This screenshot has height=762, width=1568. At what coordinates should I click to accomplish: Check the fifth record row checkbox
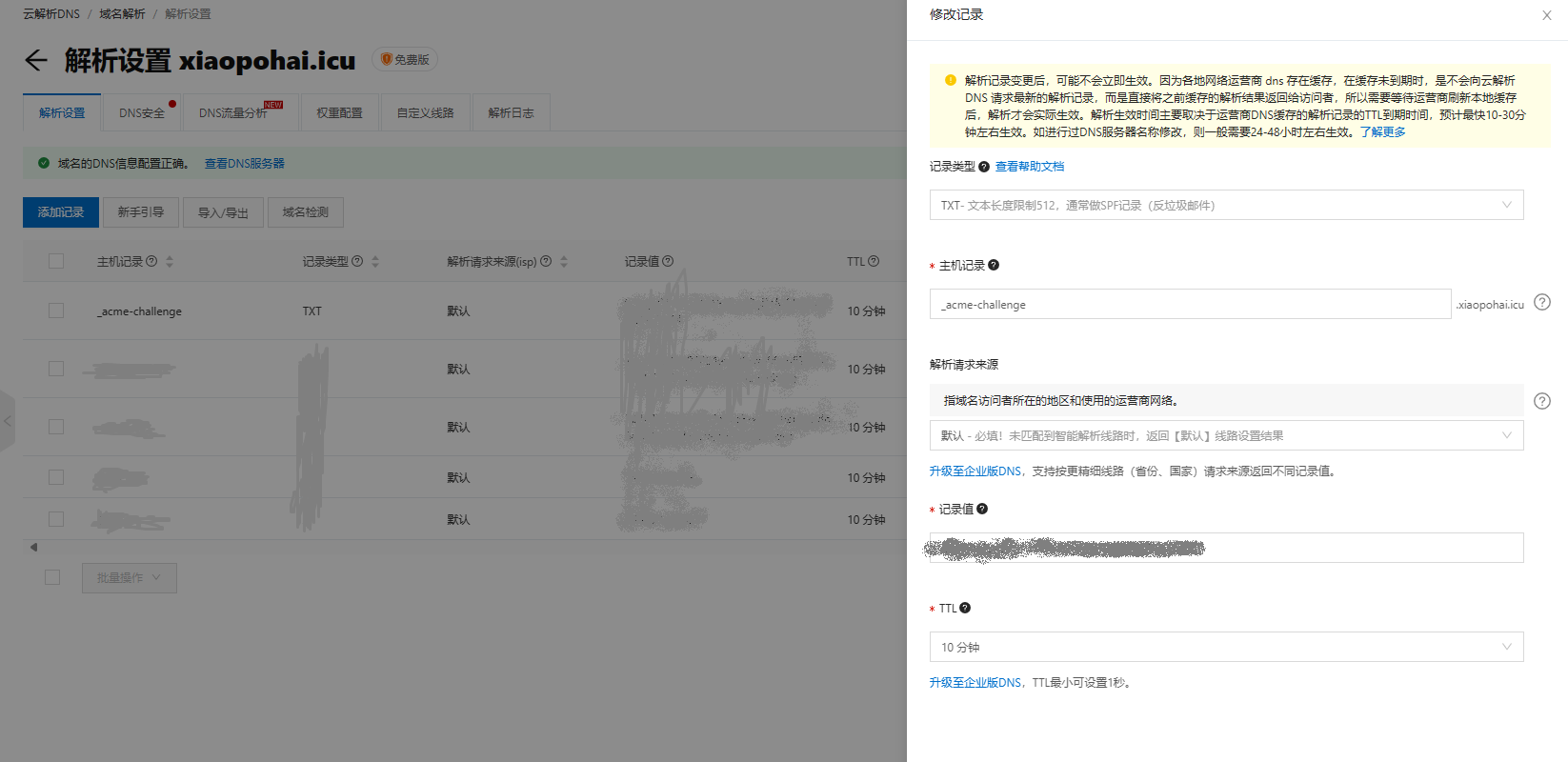pyautogui.click(x=56, y=519)
